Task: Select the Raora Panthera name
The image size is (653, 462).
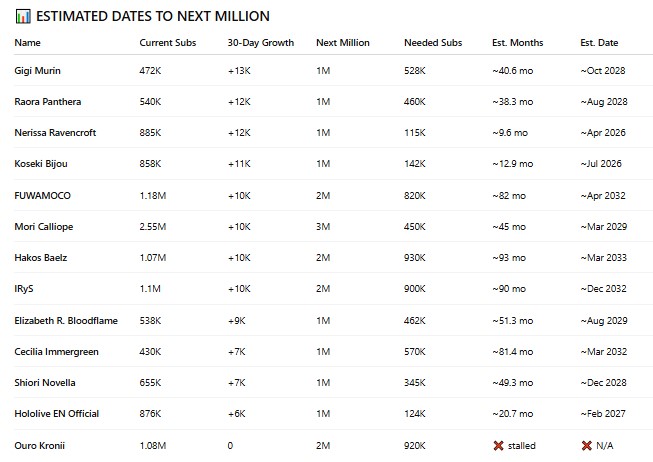Action: pos(47,101)
